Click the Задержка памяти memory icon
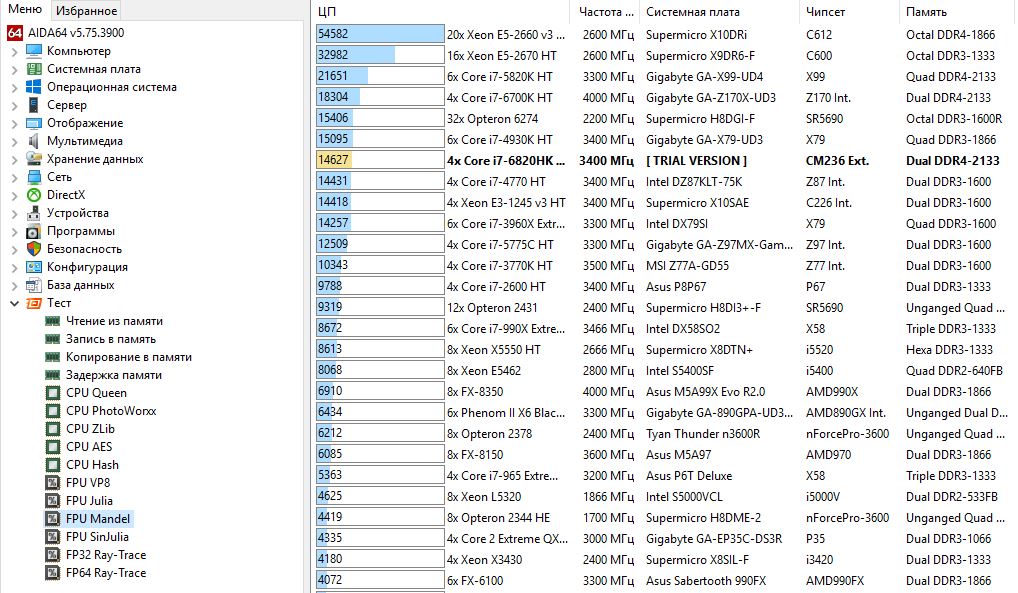1018x593 pixels. (x=53, y=375)
